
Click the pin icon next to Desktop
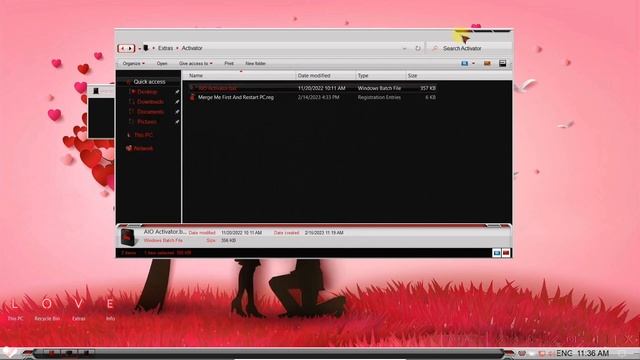tap(177, 92)
